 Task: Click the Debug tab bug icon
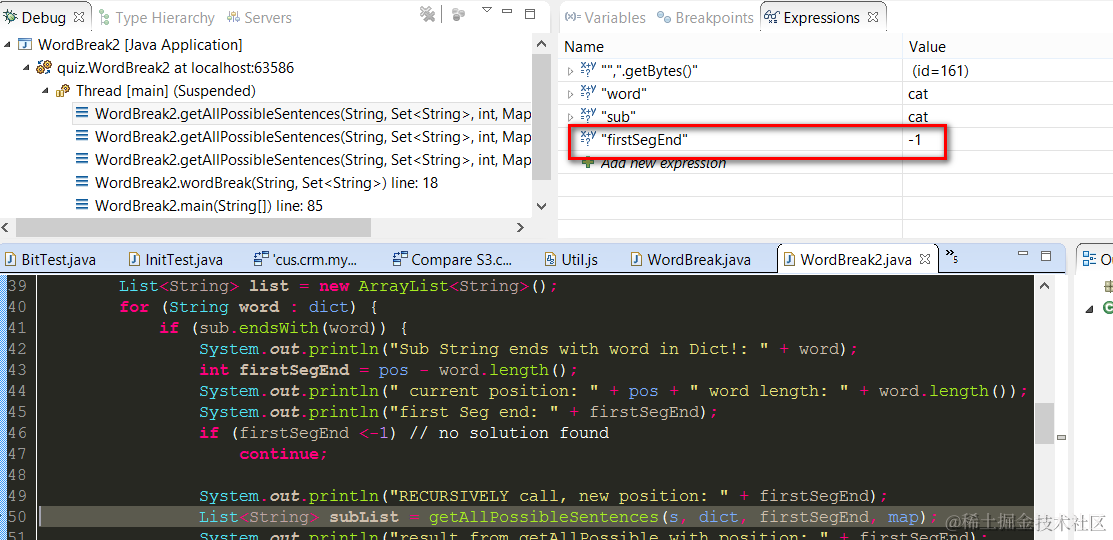tap(10, 16)
